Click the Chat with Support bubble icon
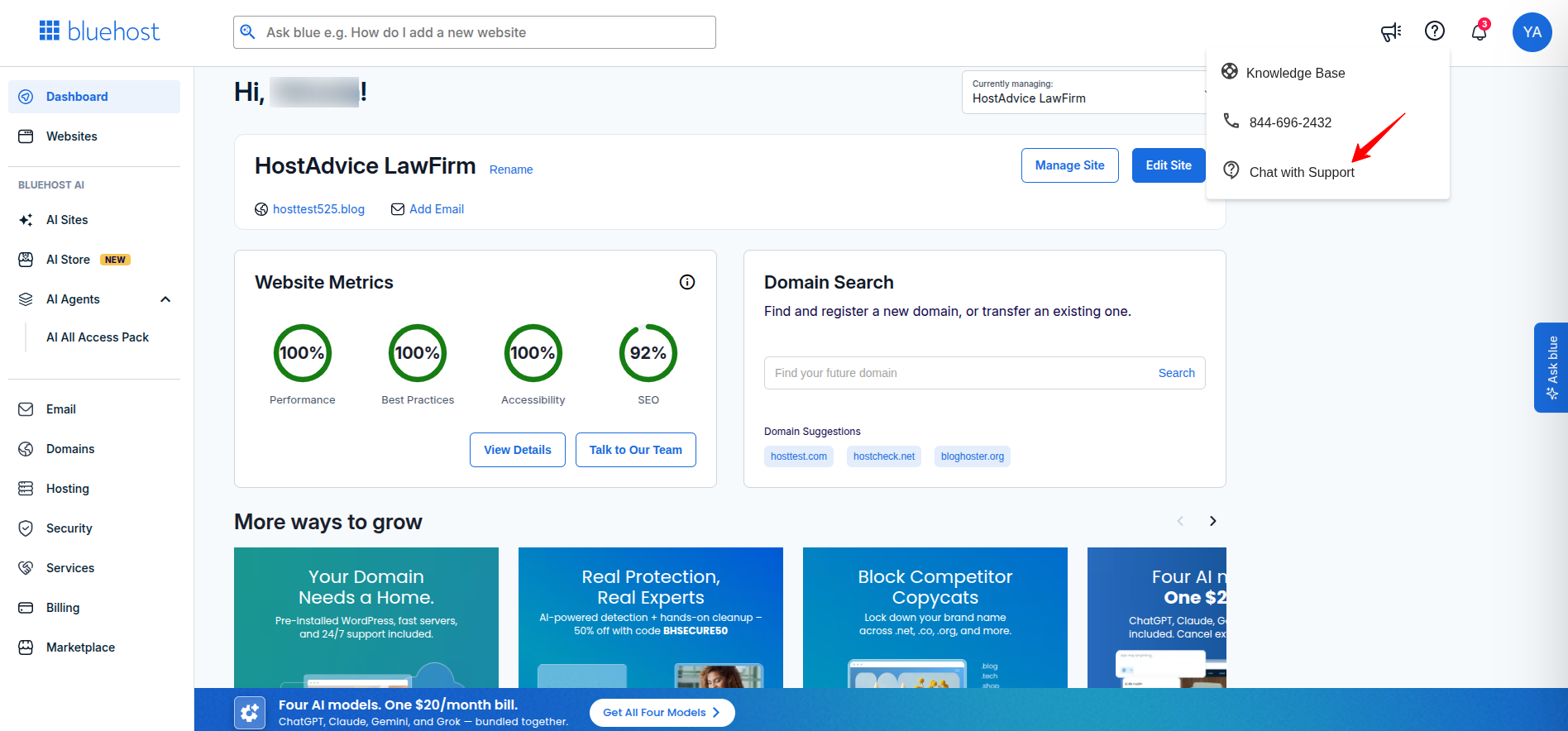The image size is (1568, 731). [1231, 170]
